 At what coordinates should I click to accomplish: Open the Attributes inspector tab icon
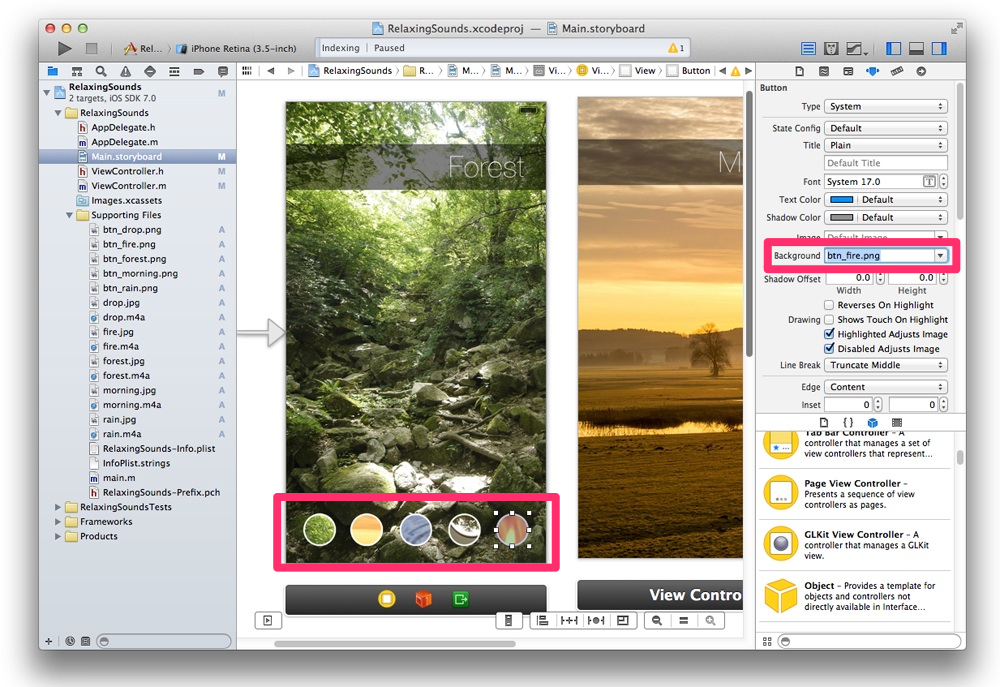click(872, 71)
